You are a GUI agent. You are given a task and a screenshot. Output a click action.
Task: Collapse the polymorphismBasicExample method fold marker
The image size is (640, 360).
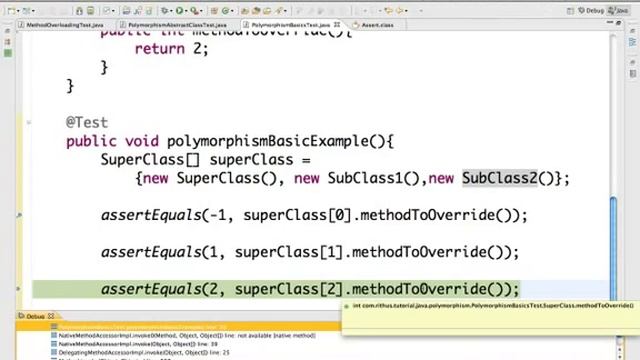pyautogui.click(x=29, y=122)
